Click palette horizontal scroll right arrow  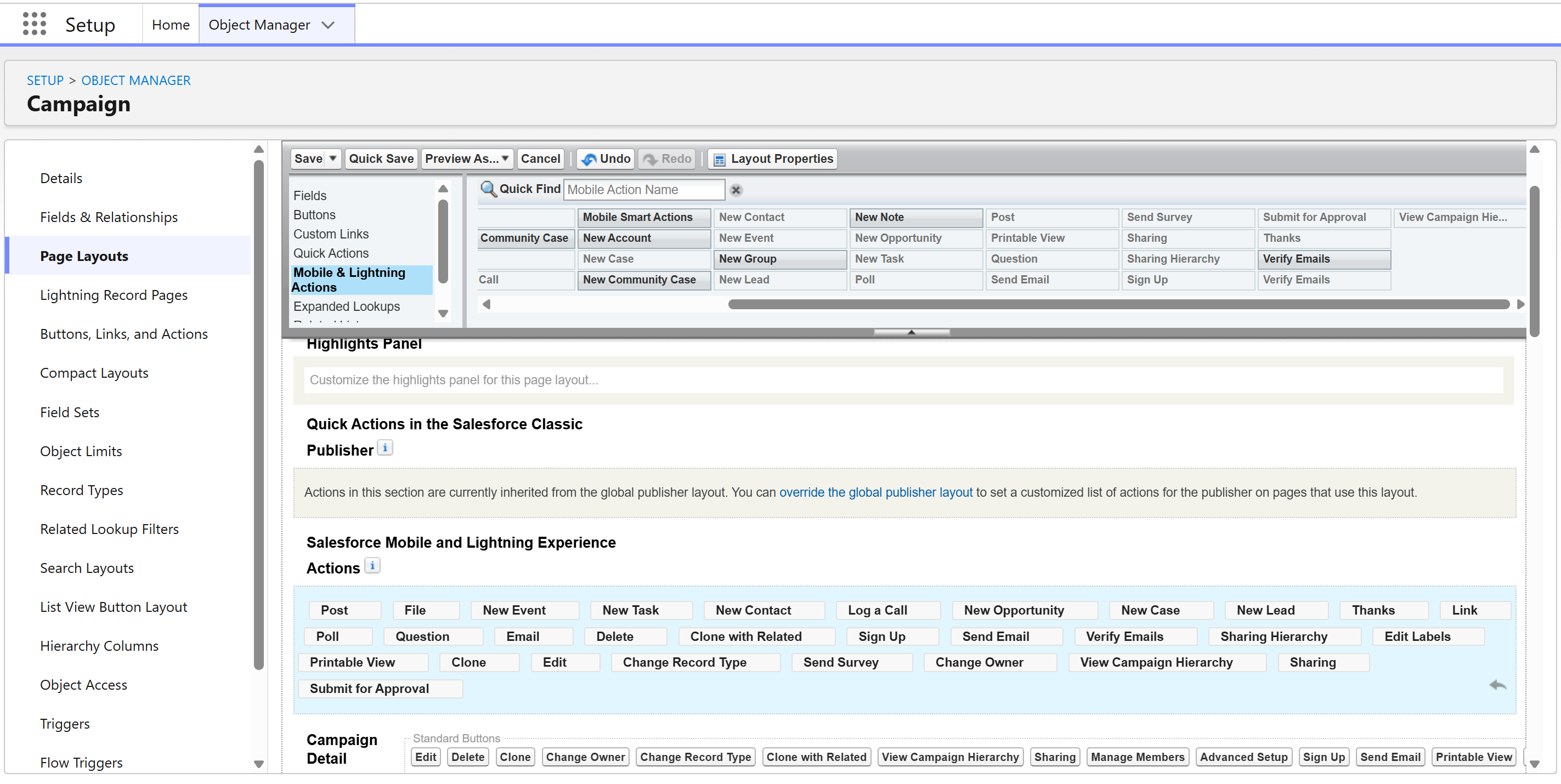tap(1520, 304)
